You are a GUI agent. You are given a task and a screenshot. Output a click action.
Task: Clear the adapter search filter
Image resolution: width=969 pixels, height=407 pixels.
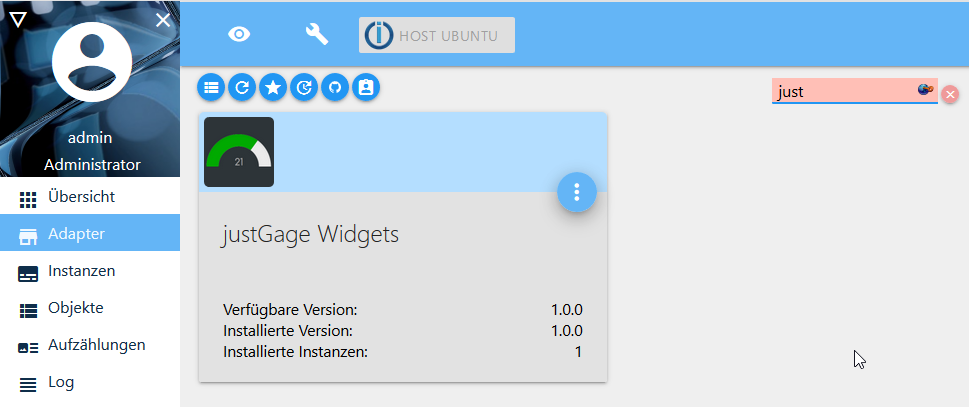tap(950, 93)
